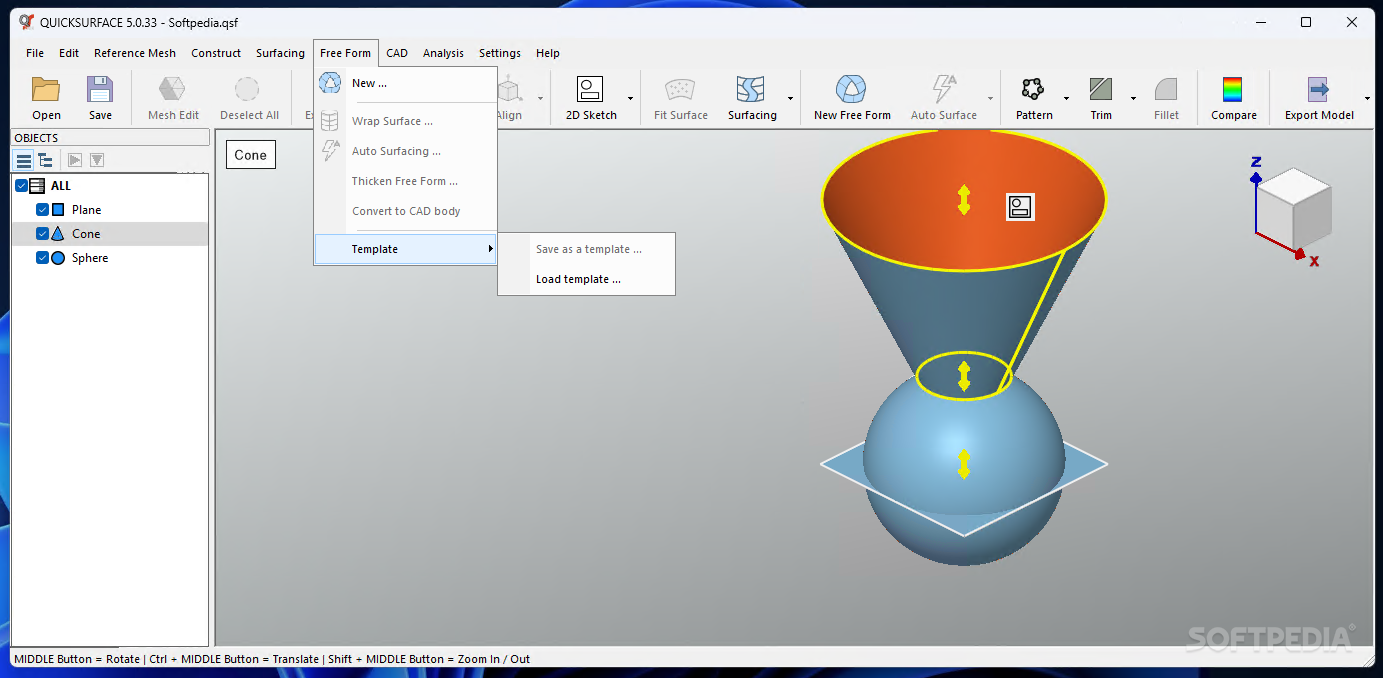Open the File menu

(35, 53)
